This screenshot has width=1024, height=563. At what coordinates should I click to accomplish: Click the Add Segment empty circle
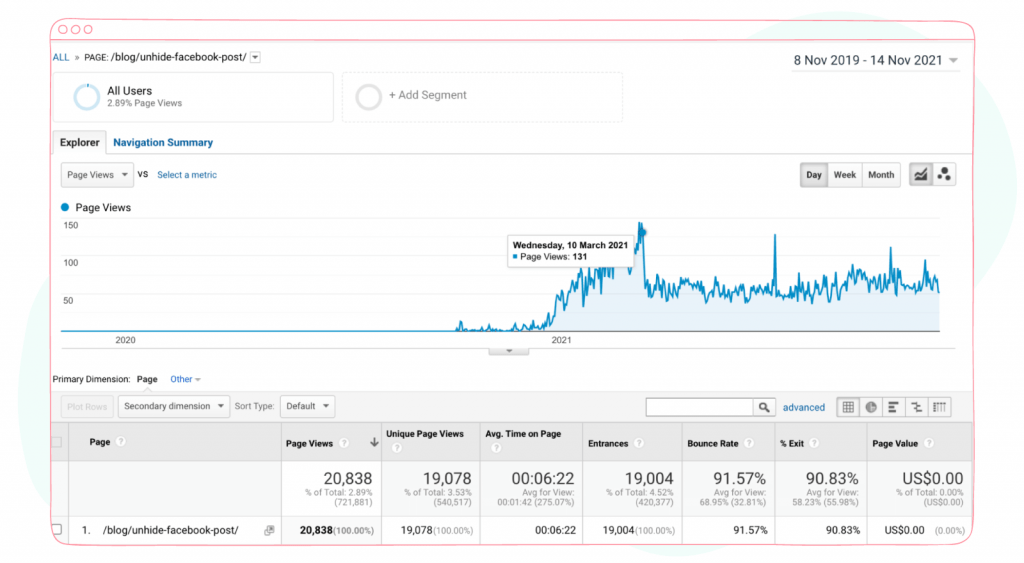tap(368, 97)
